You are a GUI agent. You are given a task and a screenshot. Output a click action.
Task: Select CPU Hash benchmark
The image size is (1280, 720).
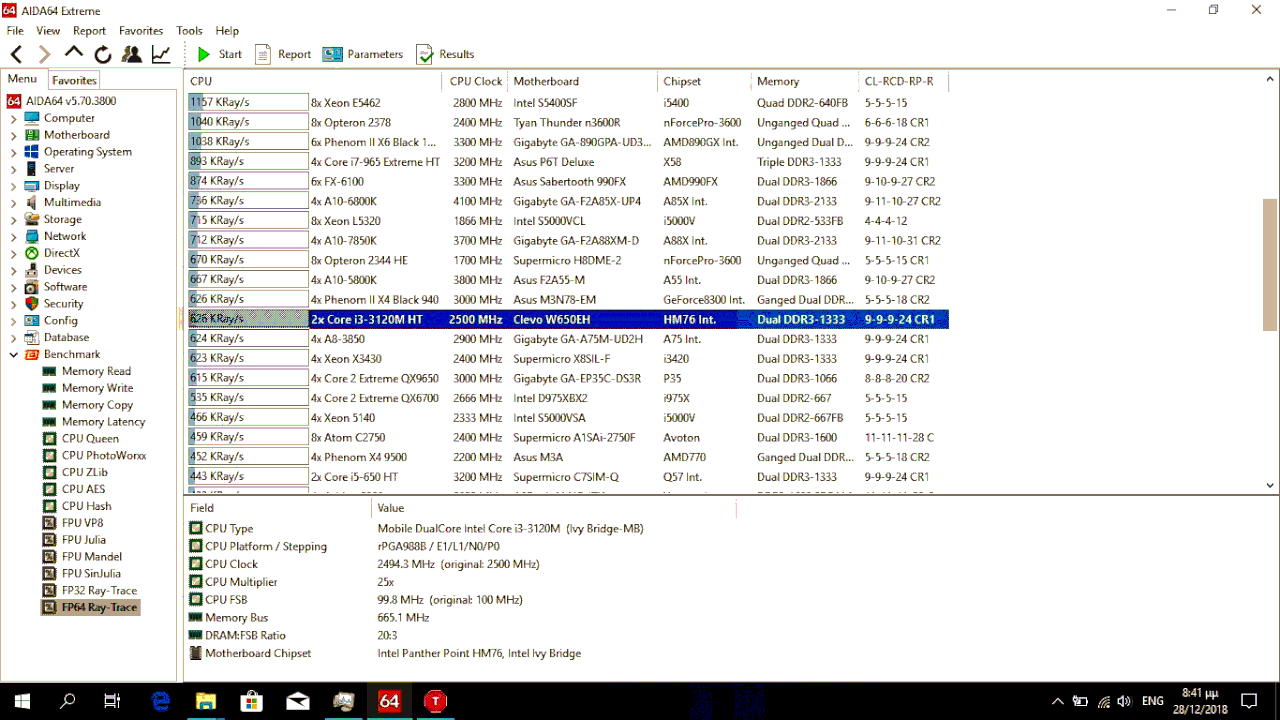(x=77, y=506)
